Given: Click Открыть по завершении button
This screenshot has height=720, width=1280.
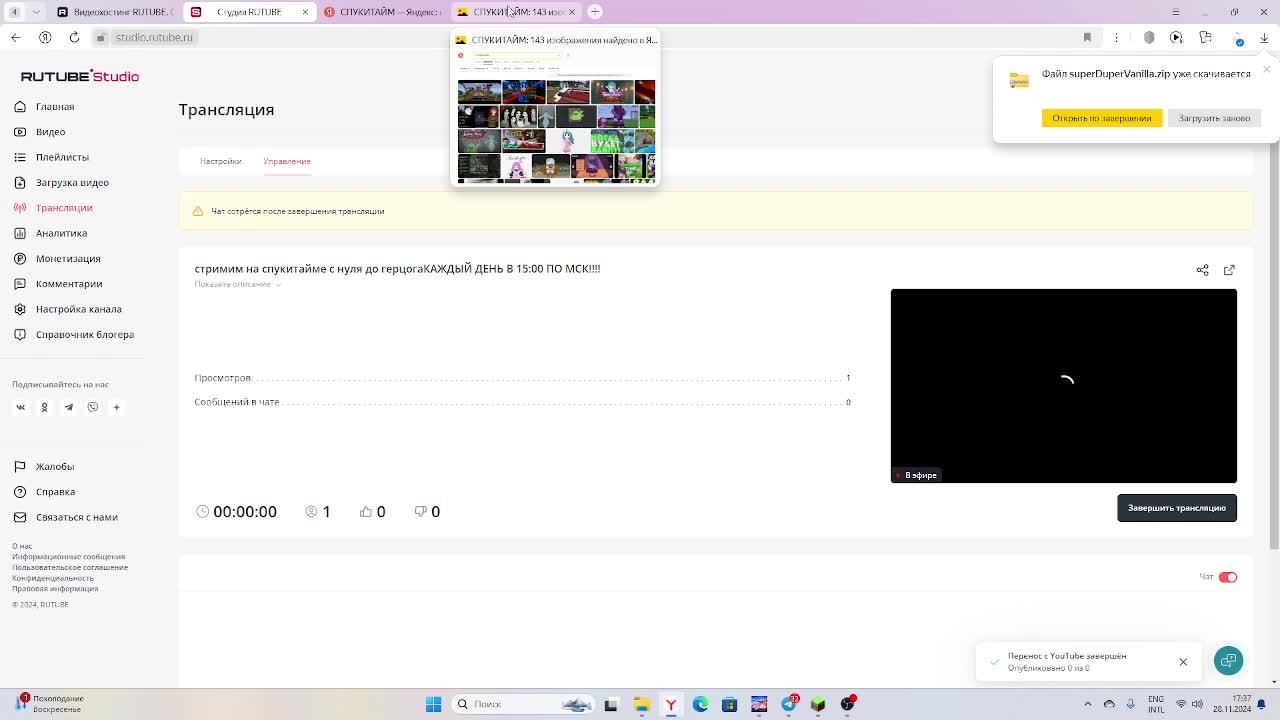Looking at the screenshot, I should (x=1101, y=118).
